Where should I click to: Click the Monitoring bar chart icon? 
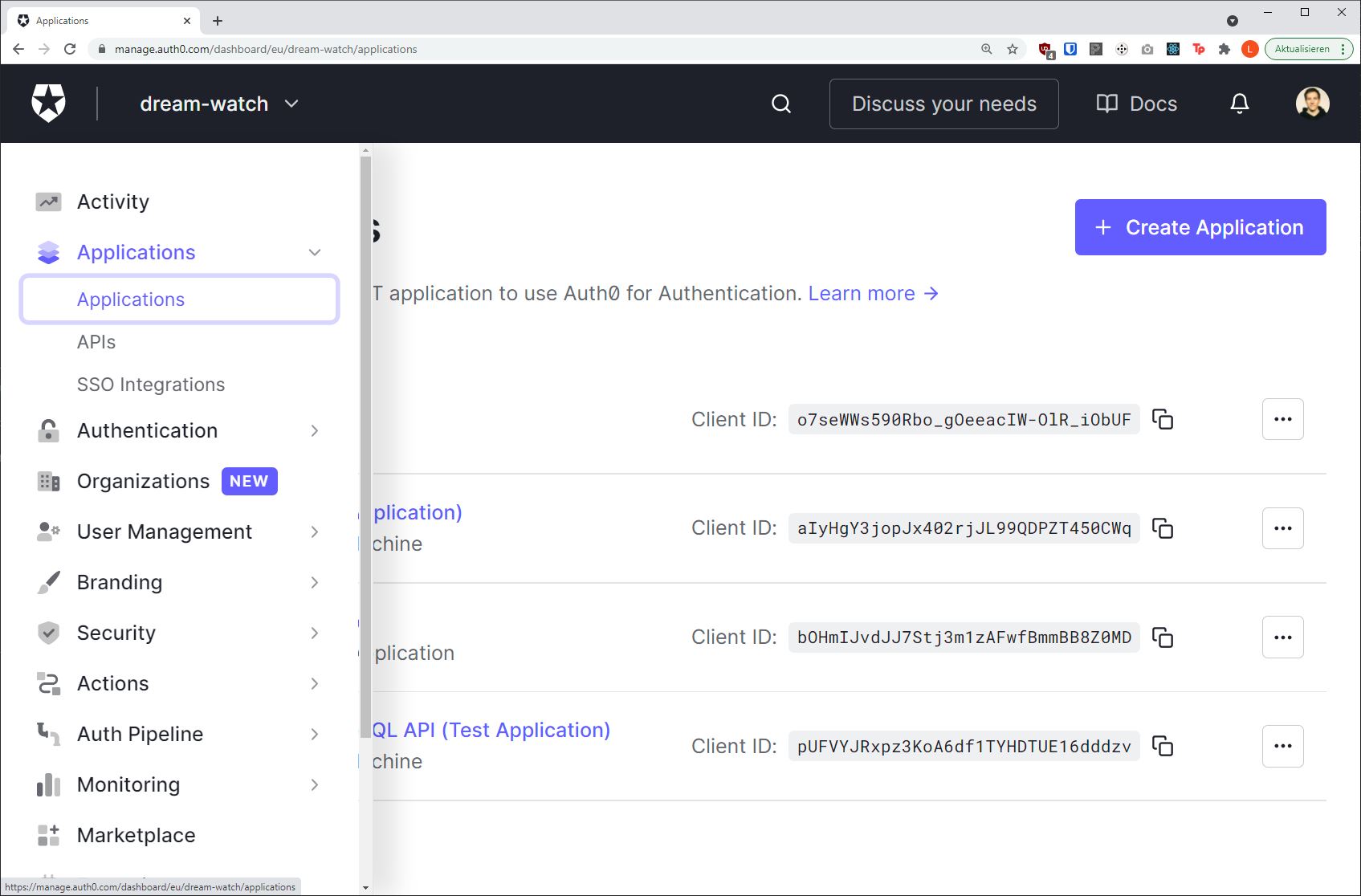click(x=48, y=784)
